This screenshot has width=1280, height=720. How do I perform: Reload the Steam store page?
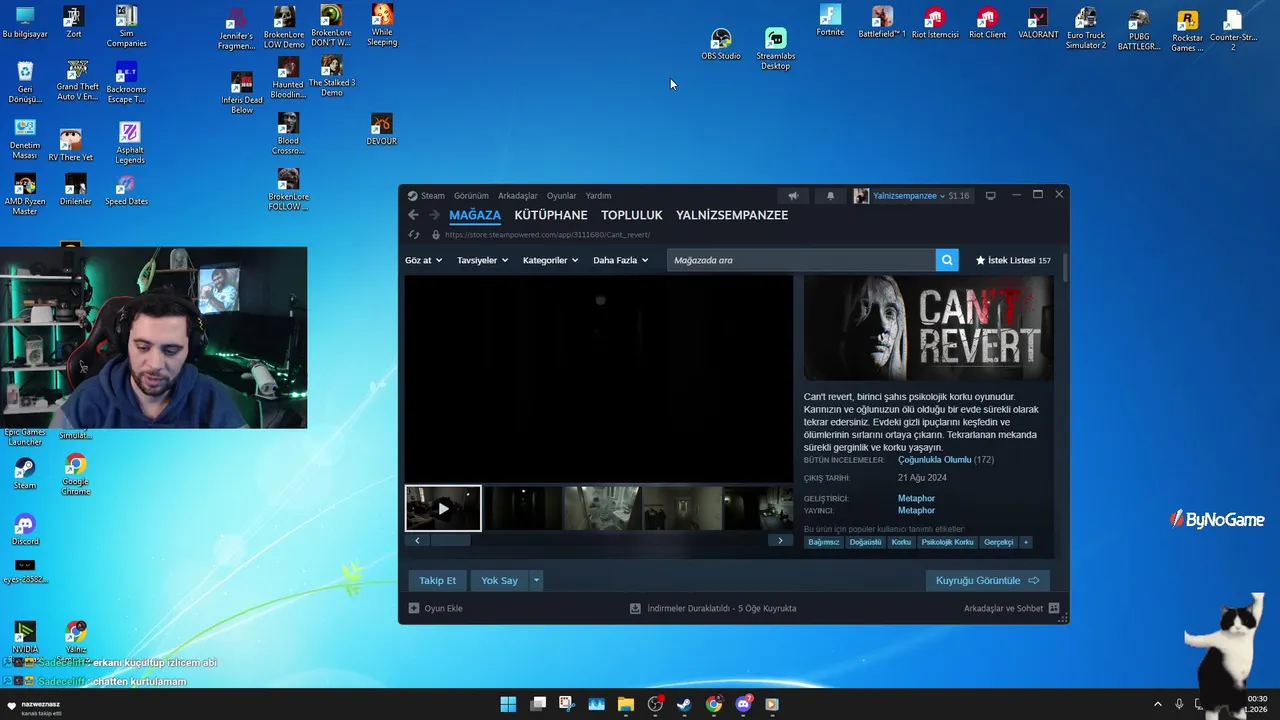tap(414, 235)
